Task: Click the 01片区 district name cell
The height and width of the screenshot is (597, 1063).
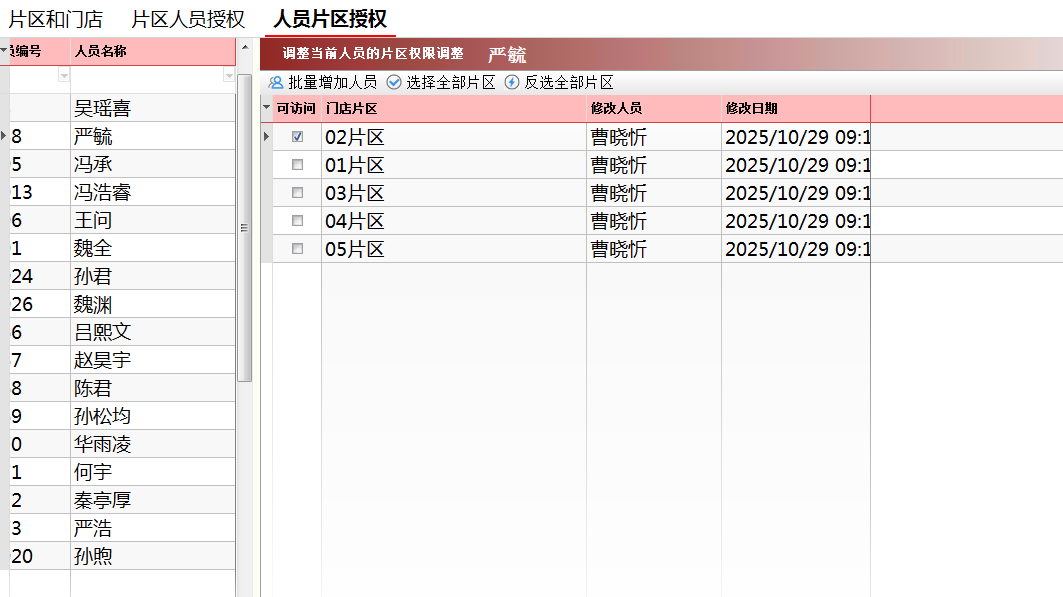Action: point(454,165)
